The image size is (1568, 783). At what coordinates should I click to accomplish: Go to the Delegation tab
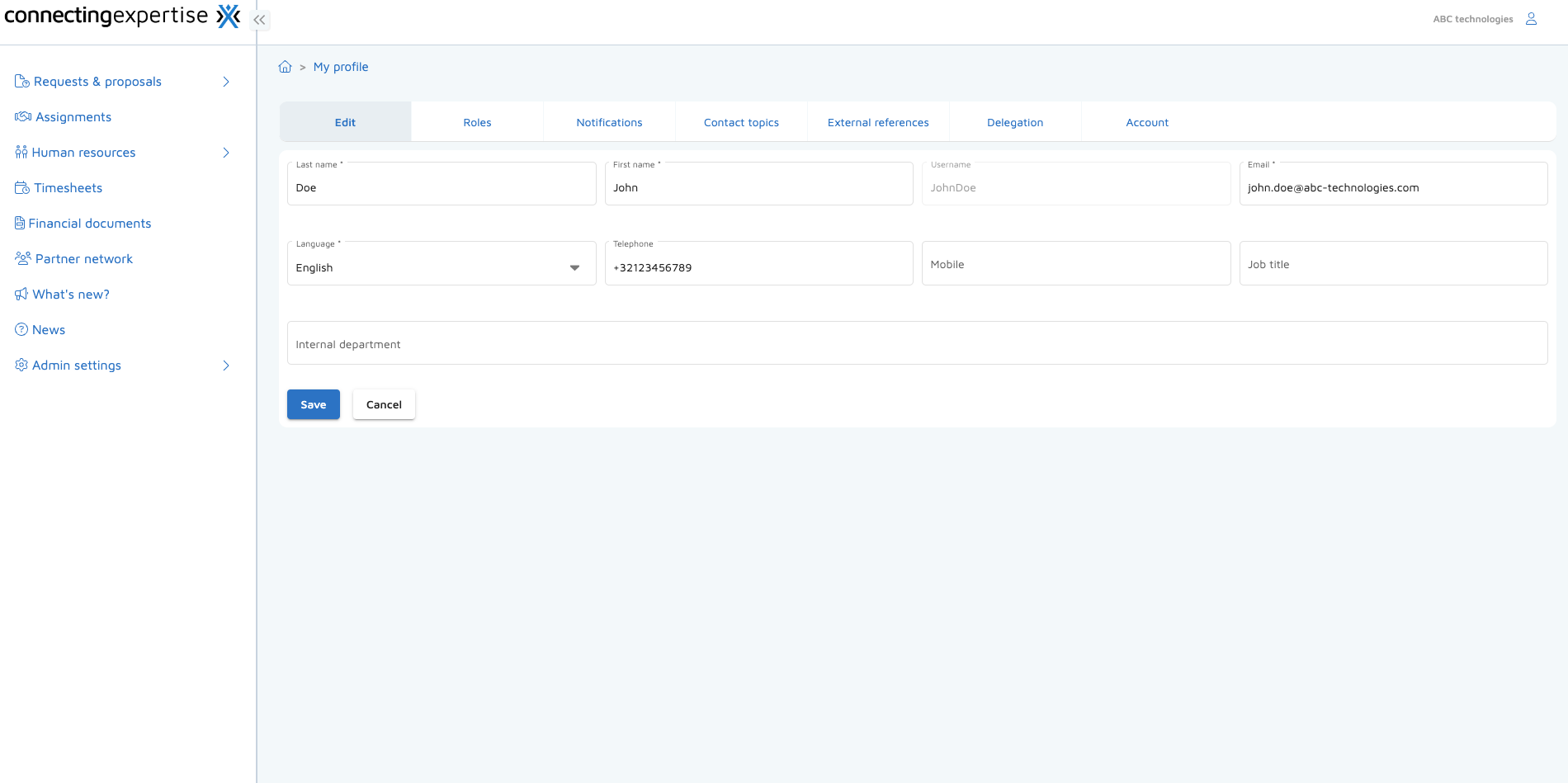click(1015, 123)
